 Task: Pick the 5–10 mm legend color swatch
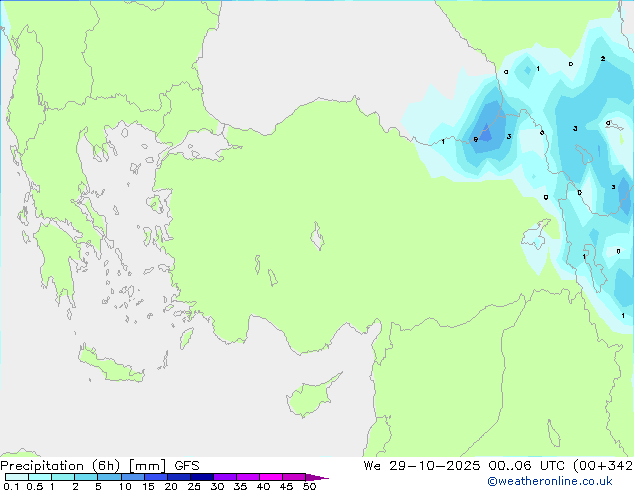[x=109, y=477]
